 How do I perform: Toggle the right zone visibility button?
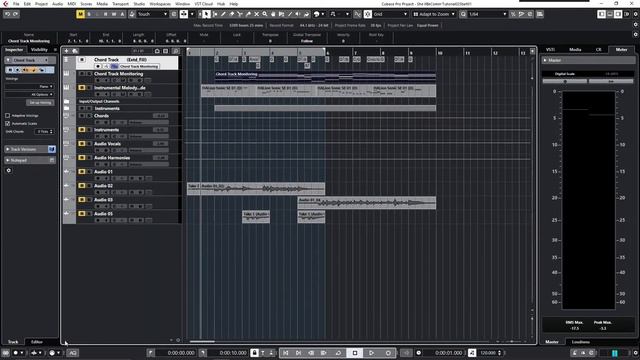click(618, 14)
